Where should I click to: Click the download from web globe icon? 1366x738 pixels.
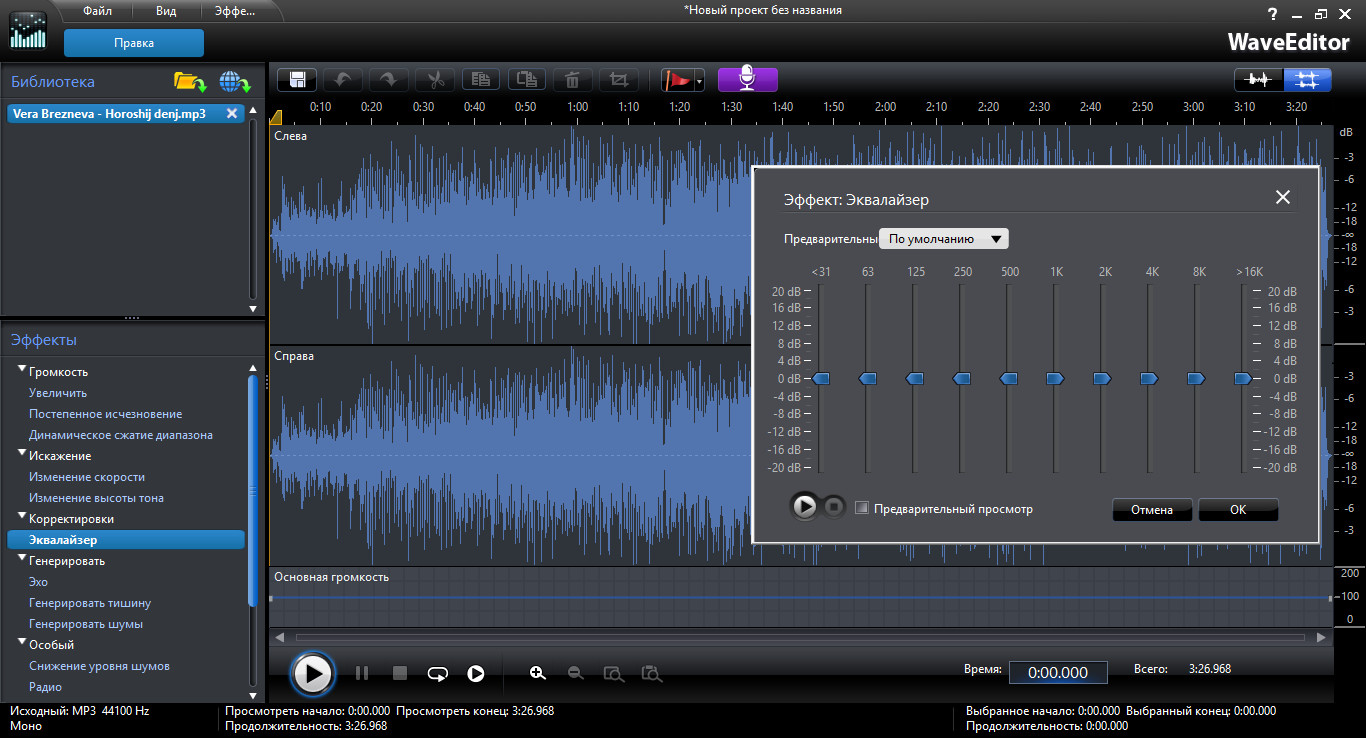pyautogui.click(x=235, y=82)
